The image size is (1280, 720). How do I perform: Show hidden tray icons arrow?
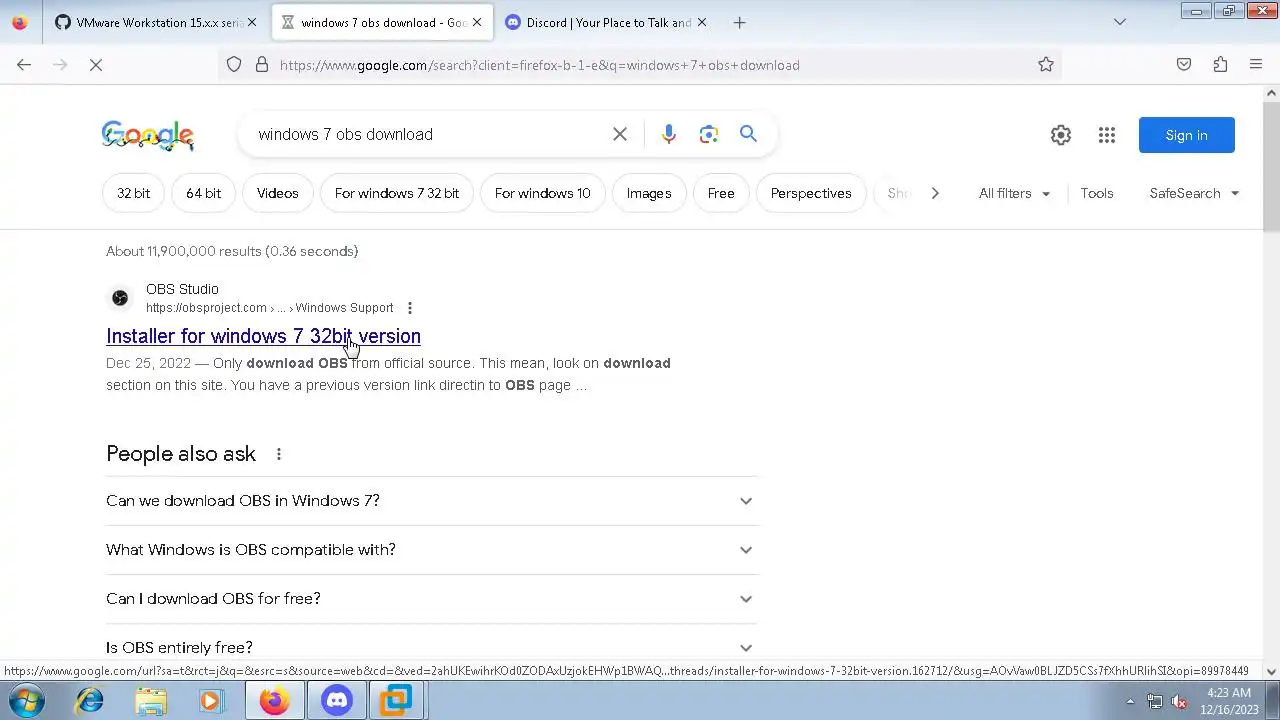(x=1130, y=701)
